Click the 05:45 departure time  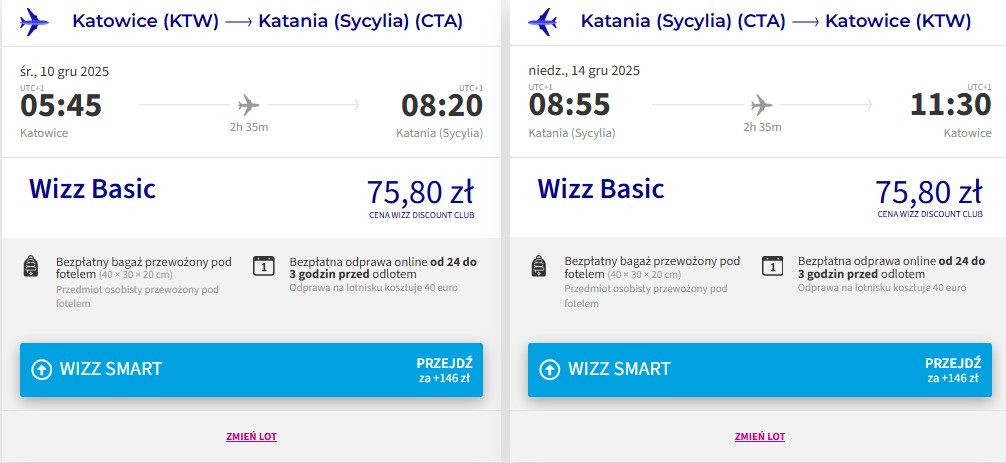click(61, 105)
